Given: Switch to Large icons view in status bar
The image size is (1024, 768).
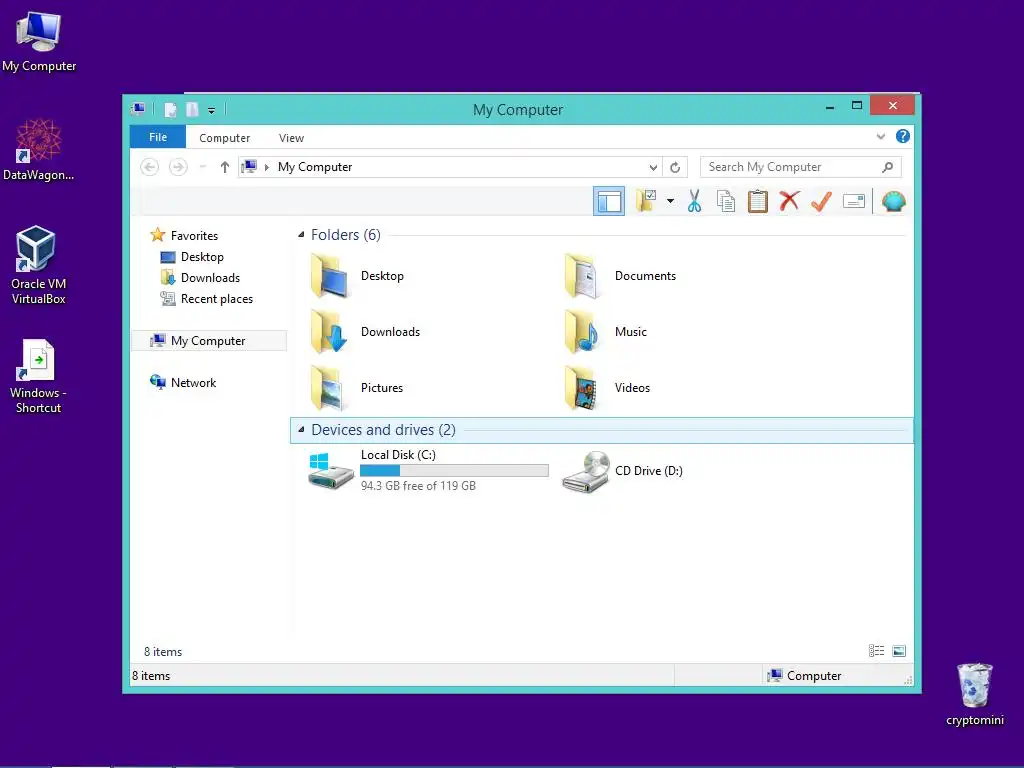Looking at the screenshot, I should click(899, 650).
